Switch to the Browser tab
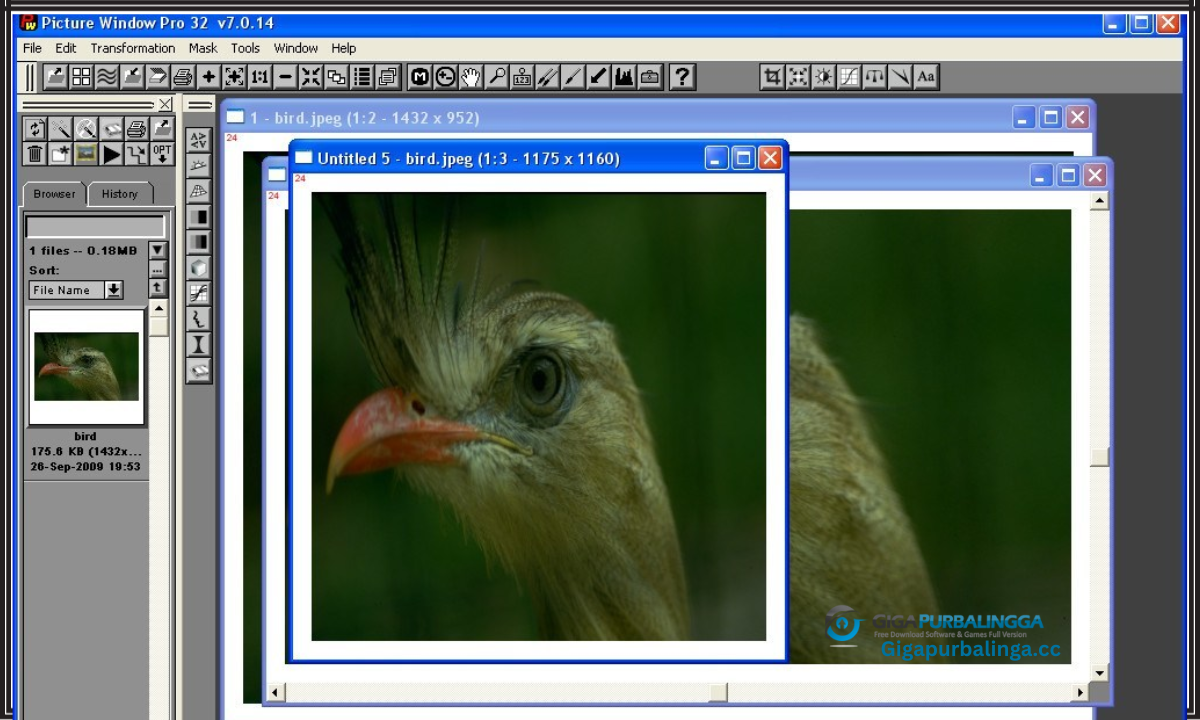Image resolution: width=1200 pixels, height=720 pixels. 54,194
